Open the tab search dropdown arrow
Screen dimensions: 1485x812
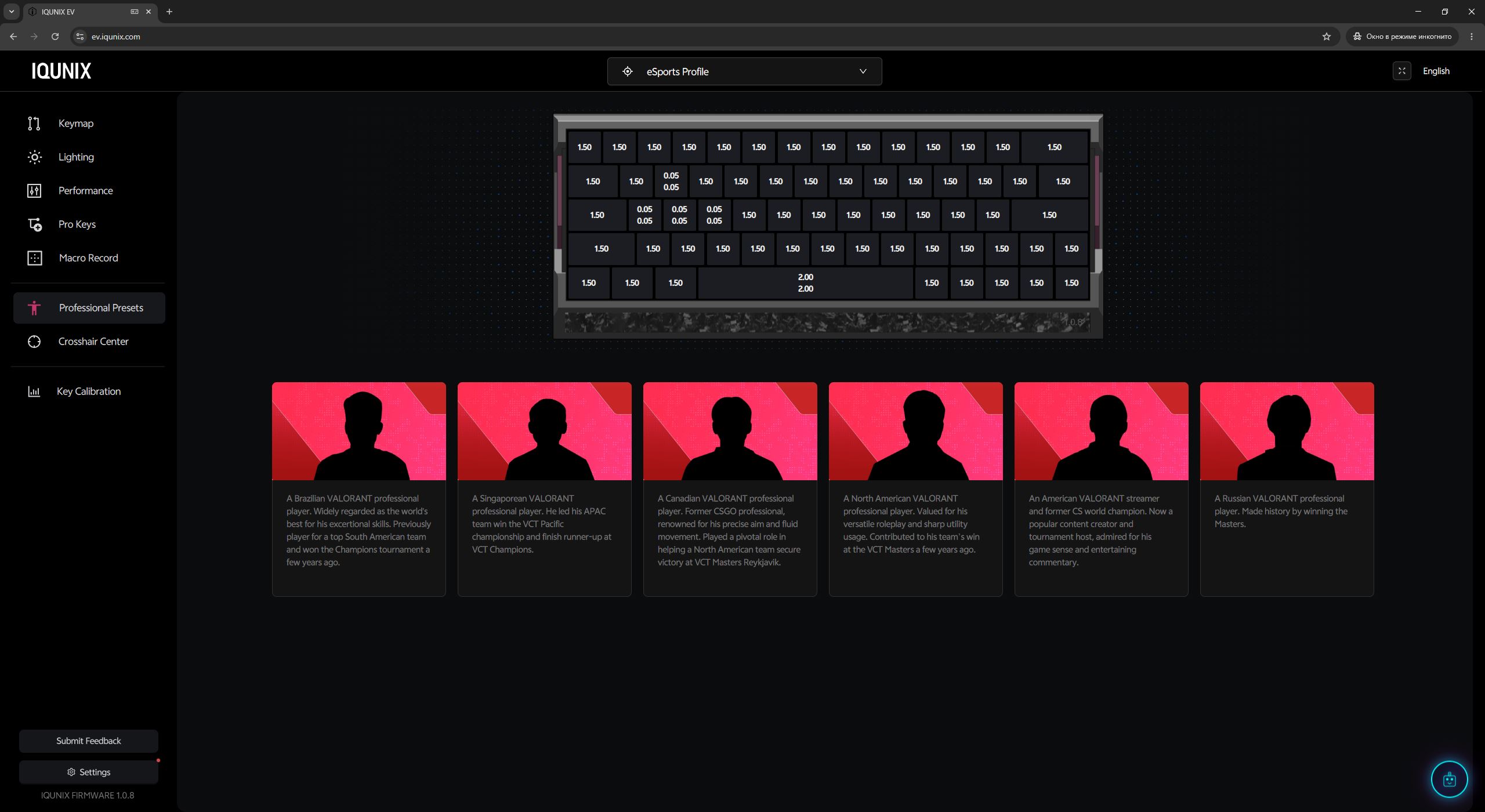[11, 12]
